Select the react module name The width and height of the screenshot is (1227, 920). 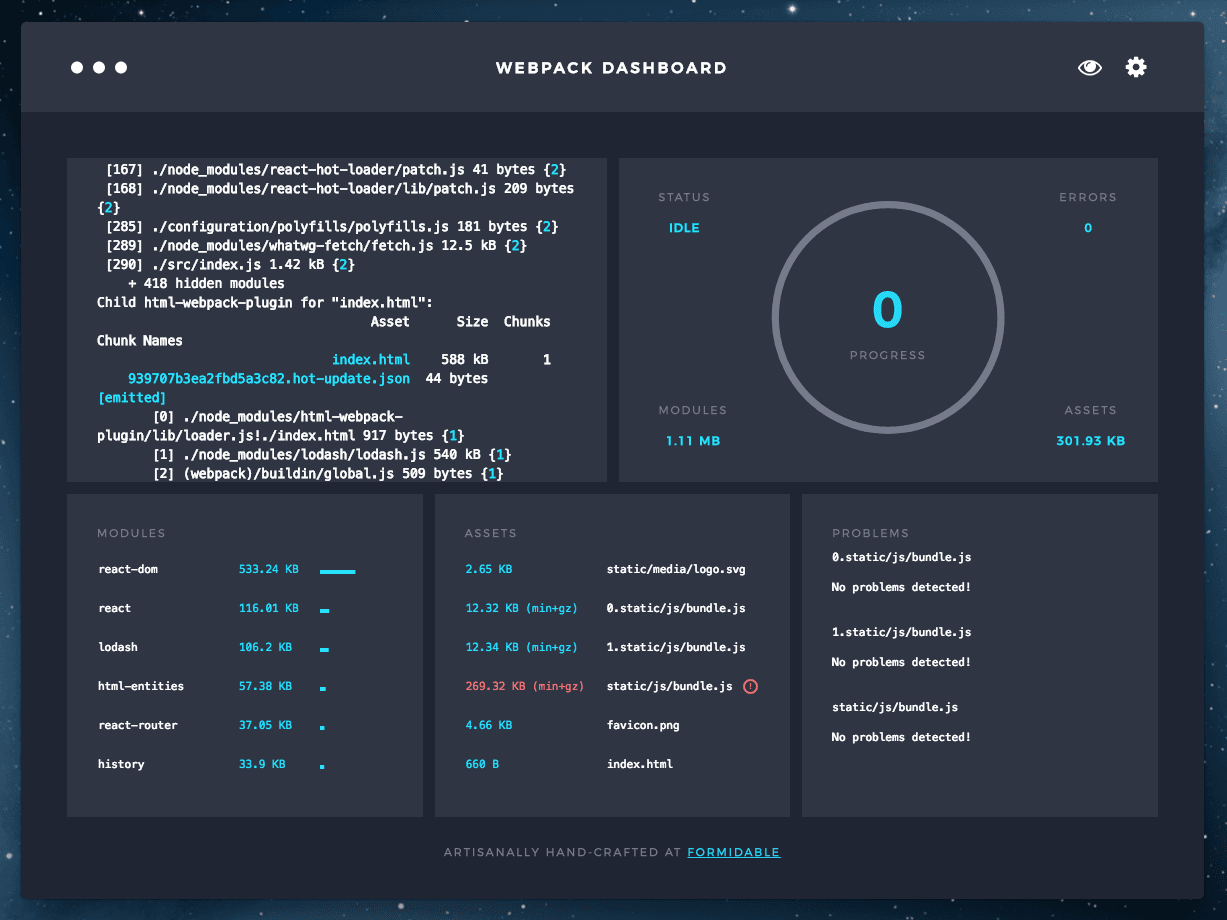[x=115, y=608]
